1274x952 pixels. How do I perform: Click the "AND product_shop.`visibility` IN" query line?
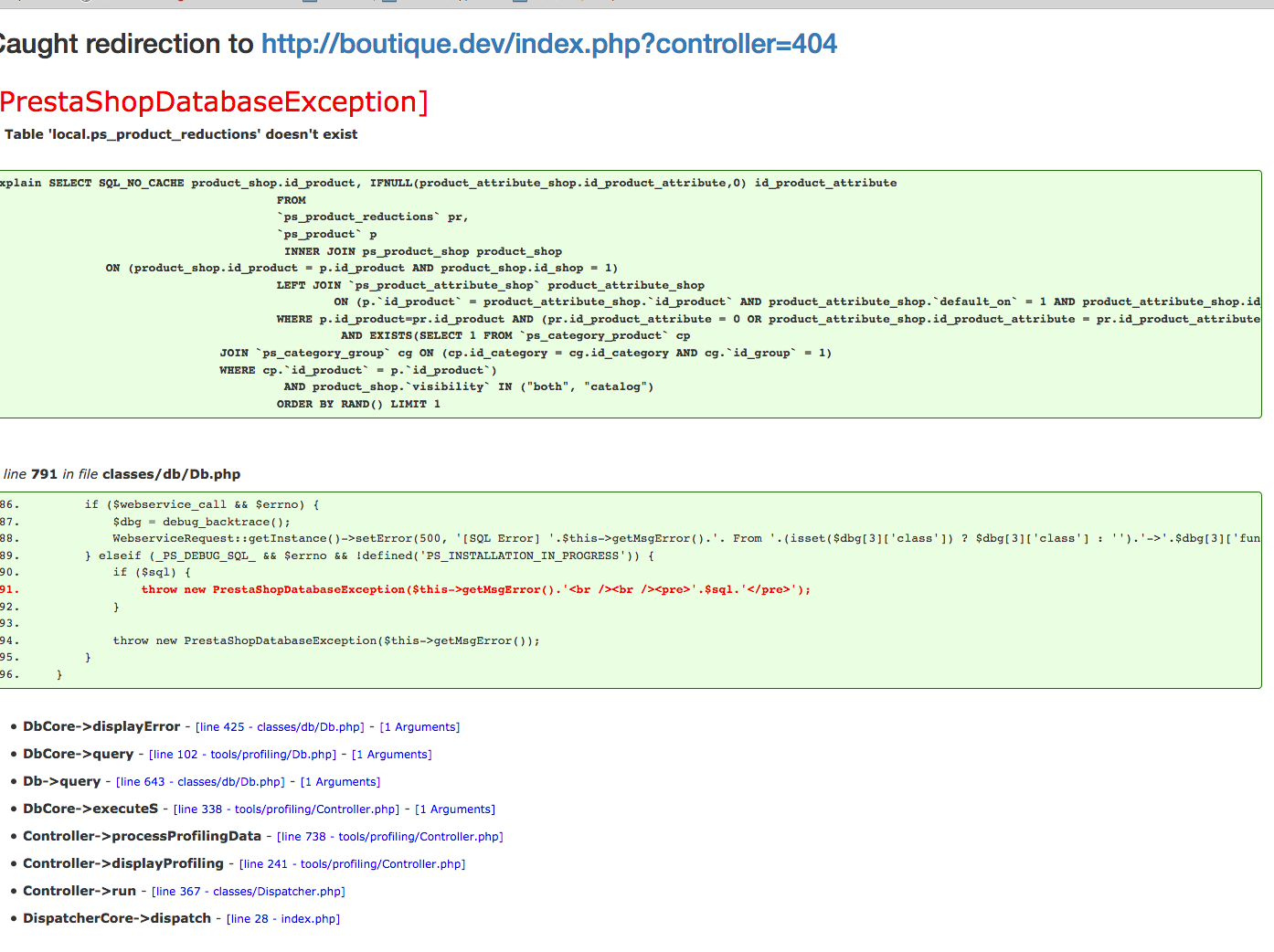469,386
